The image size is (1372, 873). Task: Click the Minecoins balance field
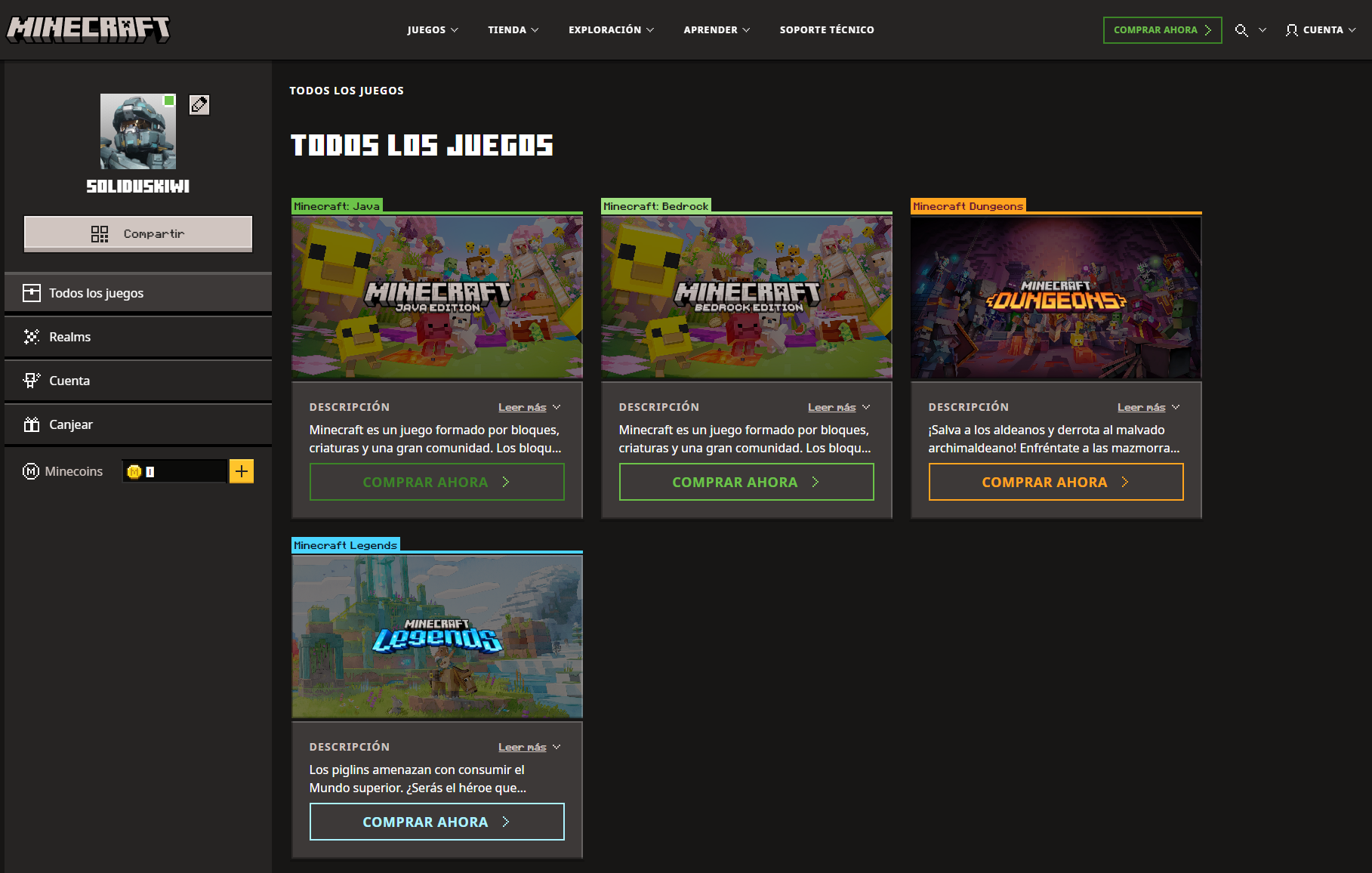[x=175, y=471]
